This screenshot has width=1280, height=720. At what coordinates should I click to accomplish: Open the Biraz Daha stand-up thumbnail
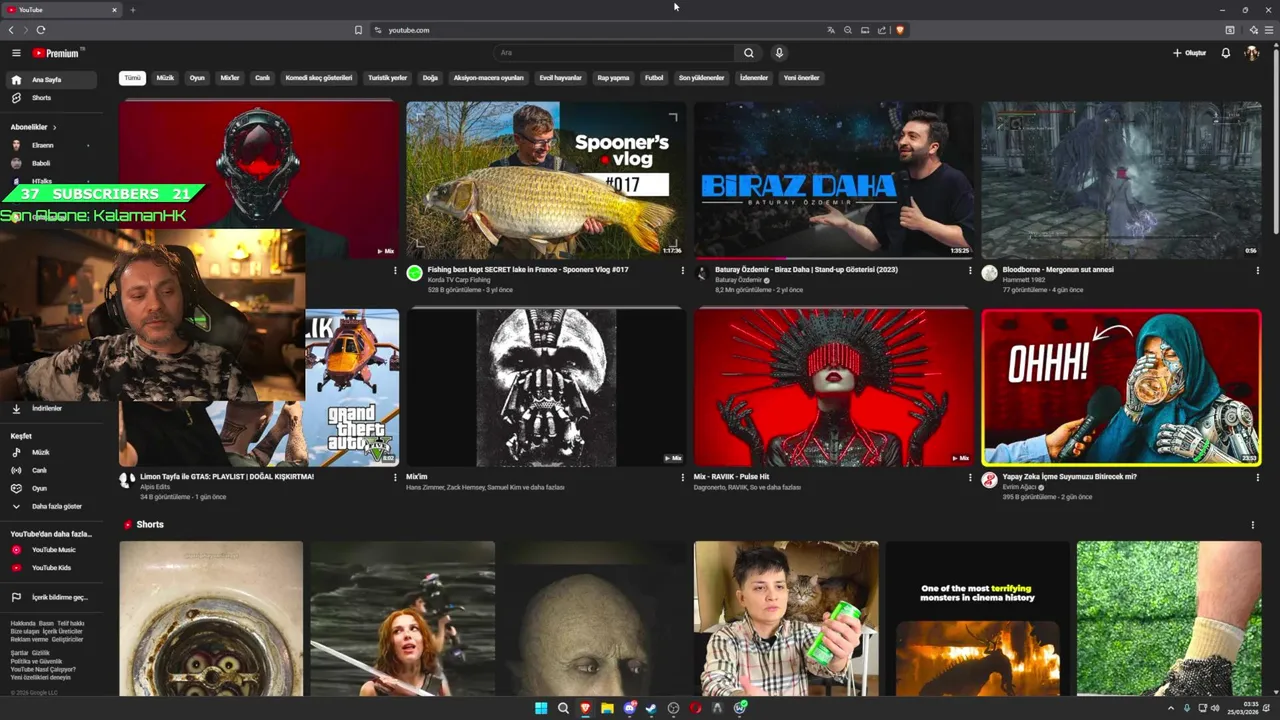click(x=833, y=180)
